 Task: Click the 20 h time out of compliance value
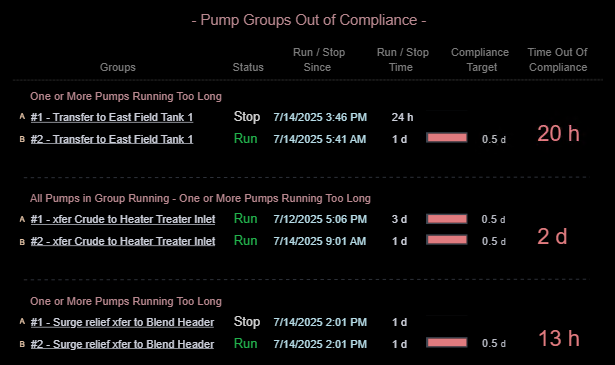coord(558,134)
